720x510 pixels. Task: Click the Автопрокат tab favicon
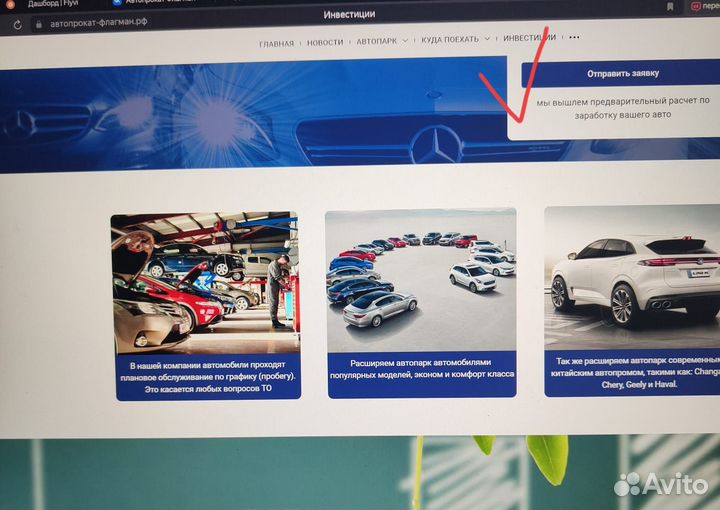pos(118,4)
